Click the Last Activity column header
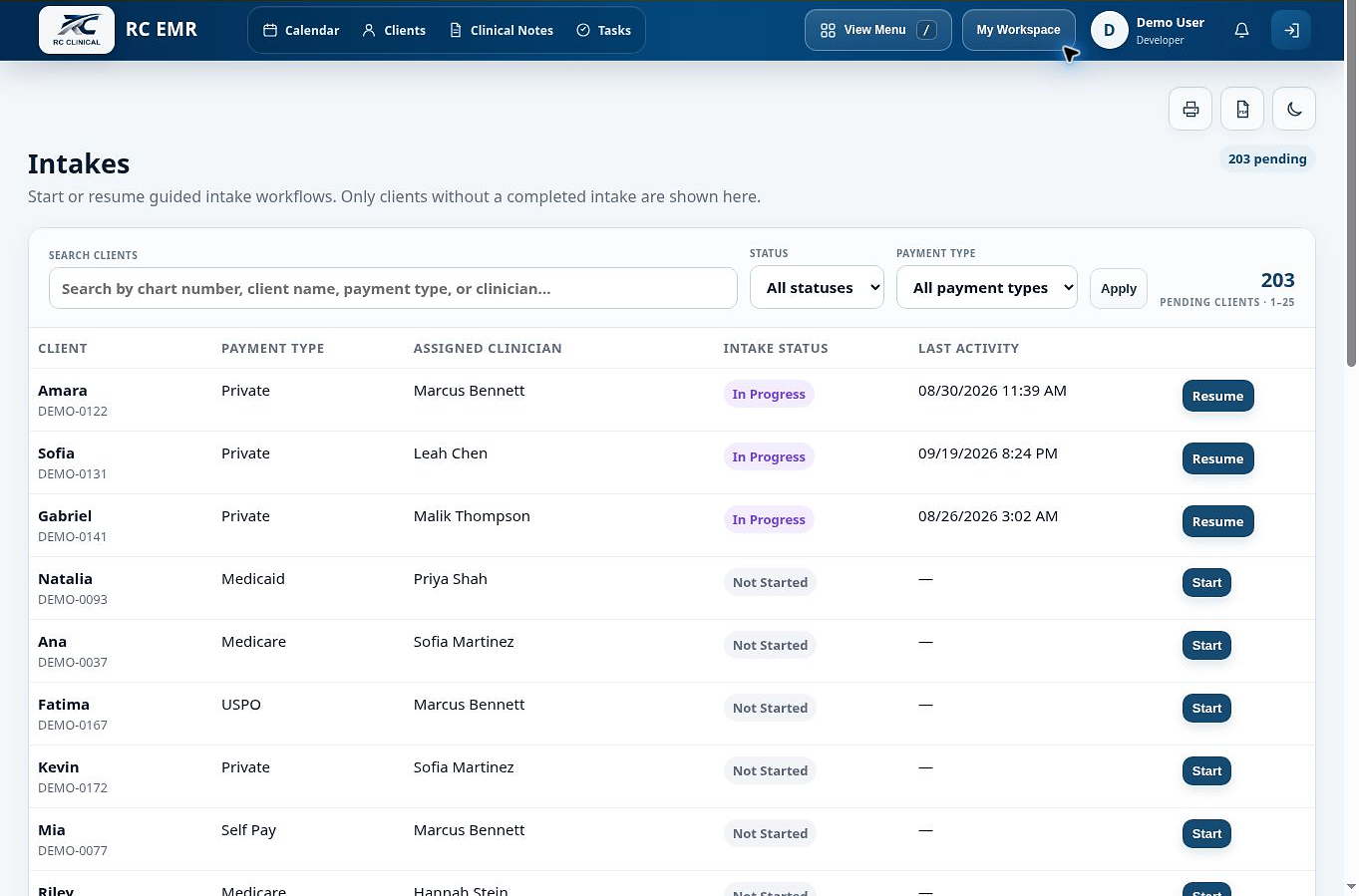 (968, 348)
